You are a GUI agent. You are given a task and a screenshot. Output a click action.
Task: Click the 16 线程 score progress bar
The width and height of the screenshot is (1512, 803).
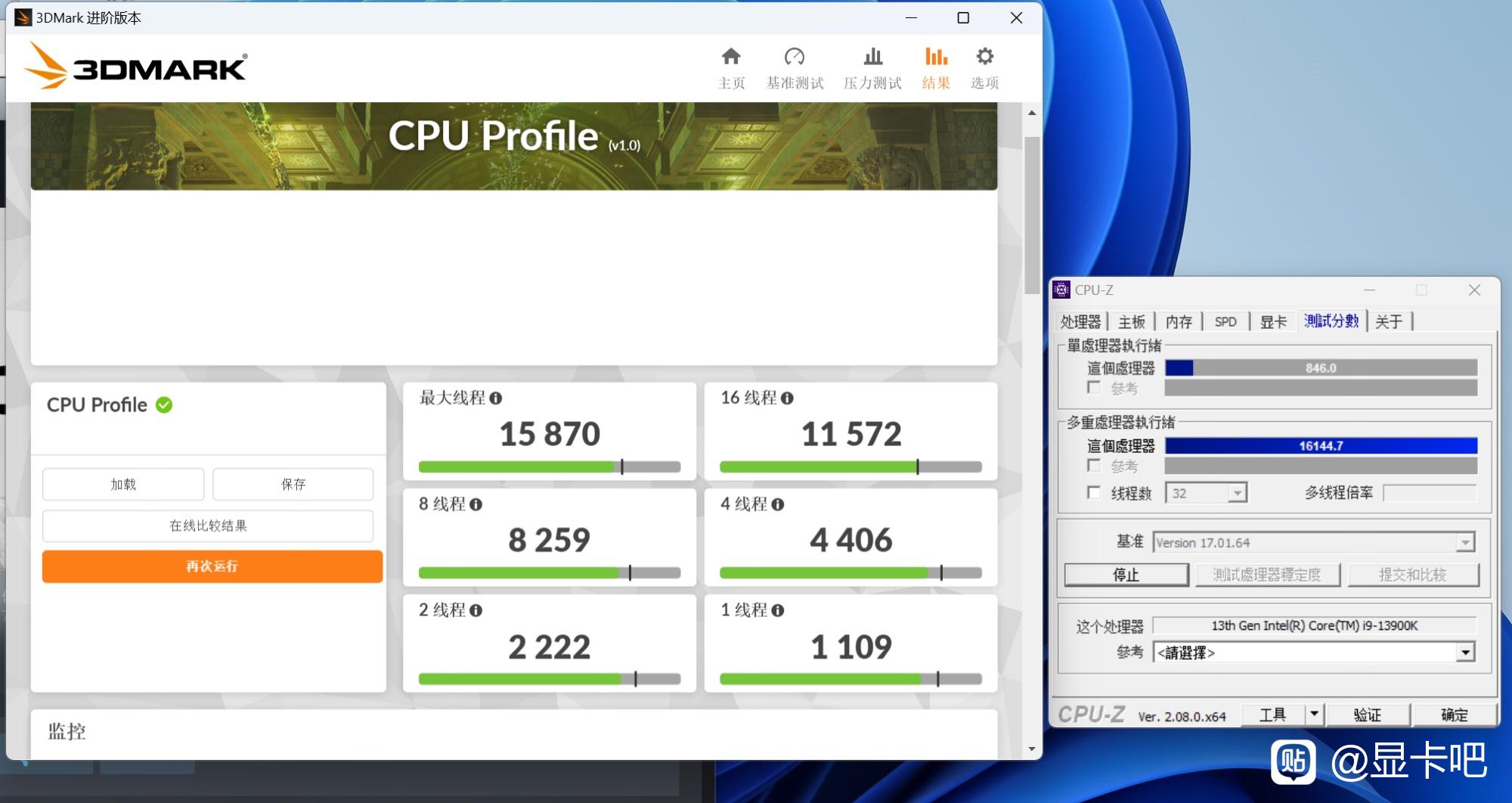point(850,467)
